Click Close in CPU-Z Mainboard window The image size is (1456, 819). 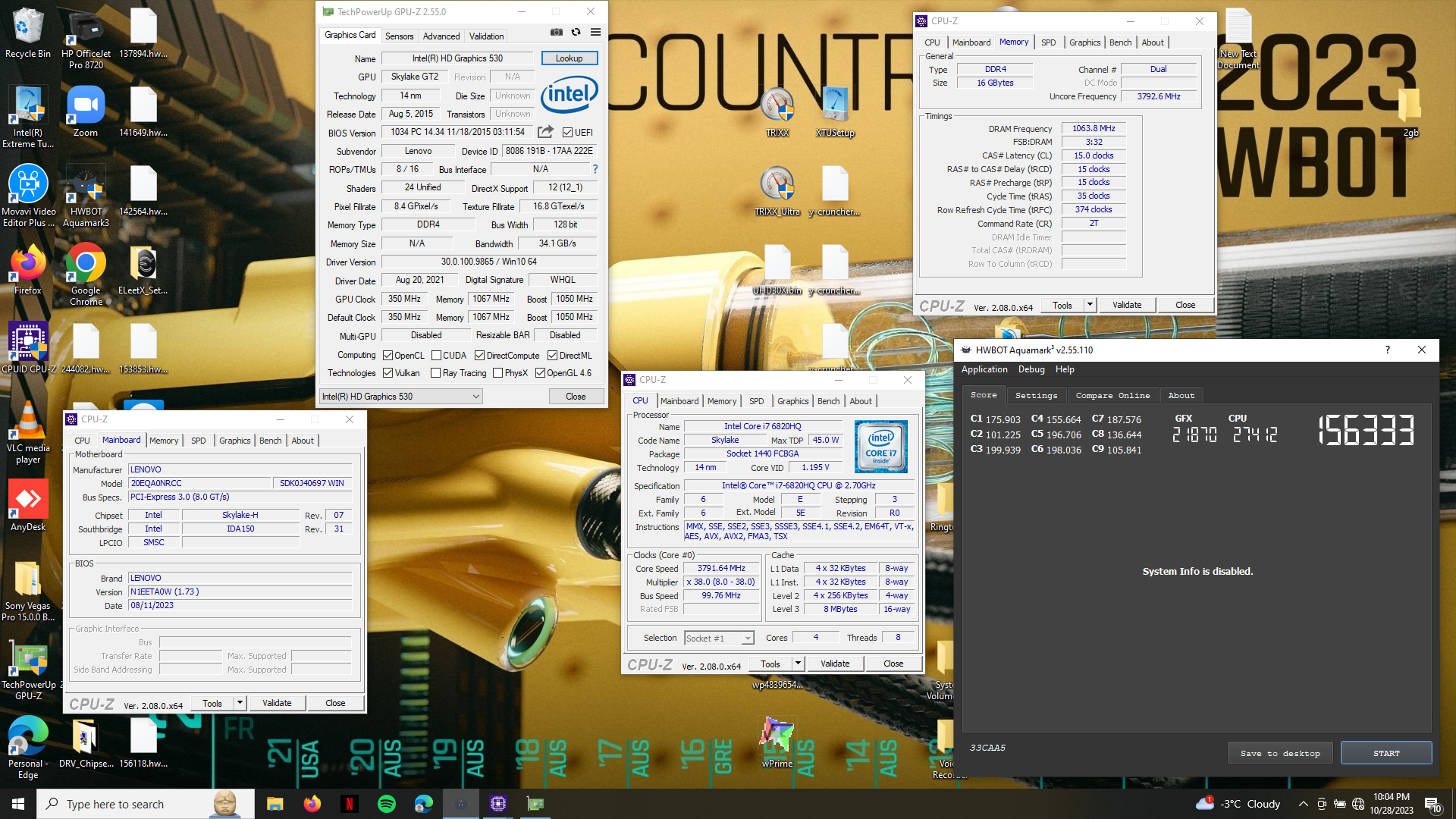pos(335,703)
